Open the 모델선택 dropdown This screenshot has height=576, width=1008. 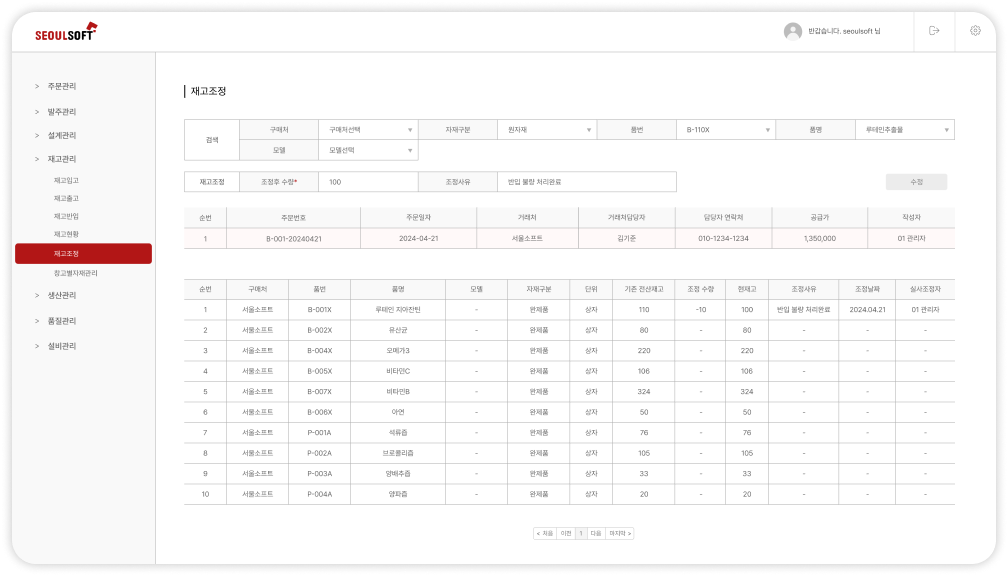[368, 150]
